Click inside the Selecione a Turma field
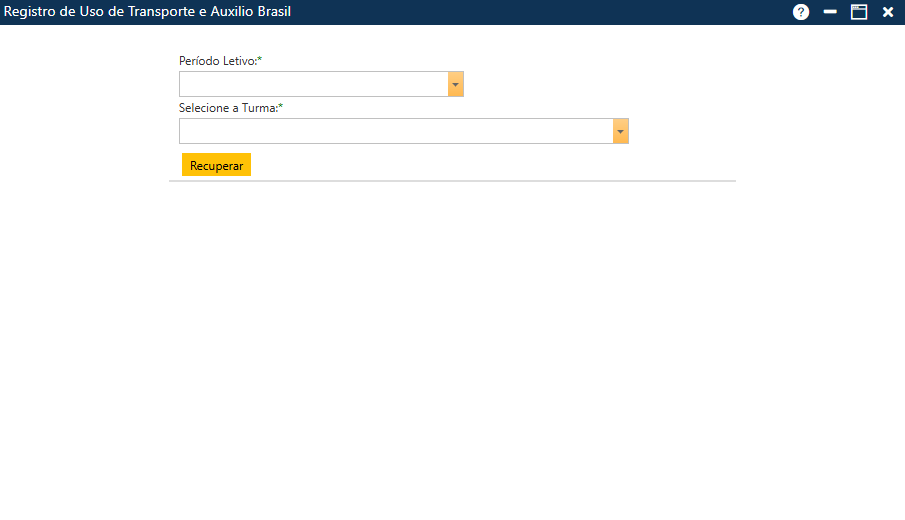The width and height of the screenshot is (905, 520). click(x=395, y=131)
